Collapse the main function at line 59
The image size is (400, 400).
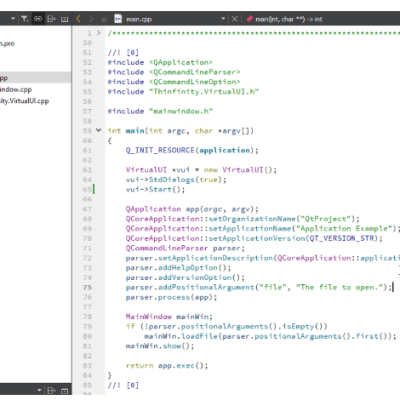98,130
